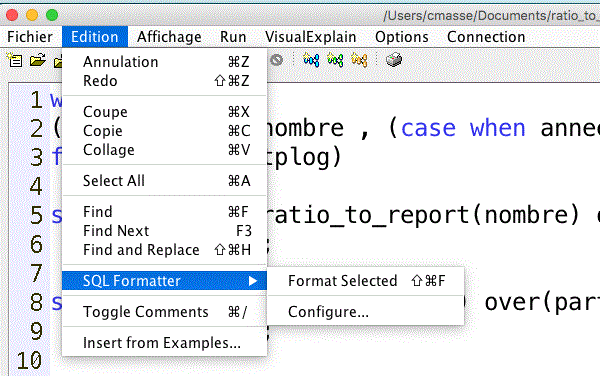Open the Run menu
The height and width of the screenshot is (376, 600).
pos(233,37)
